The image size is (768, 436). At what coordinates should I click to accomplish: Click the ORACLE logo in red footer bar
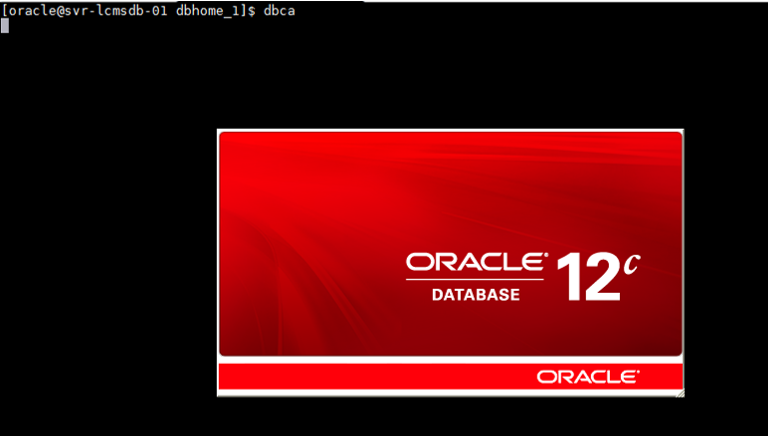[588, 377]
